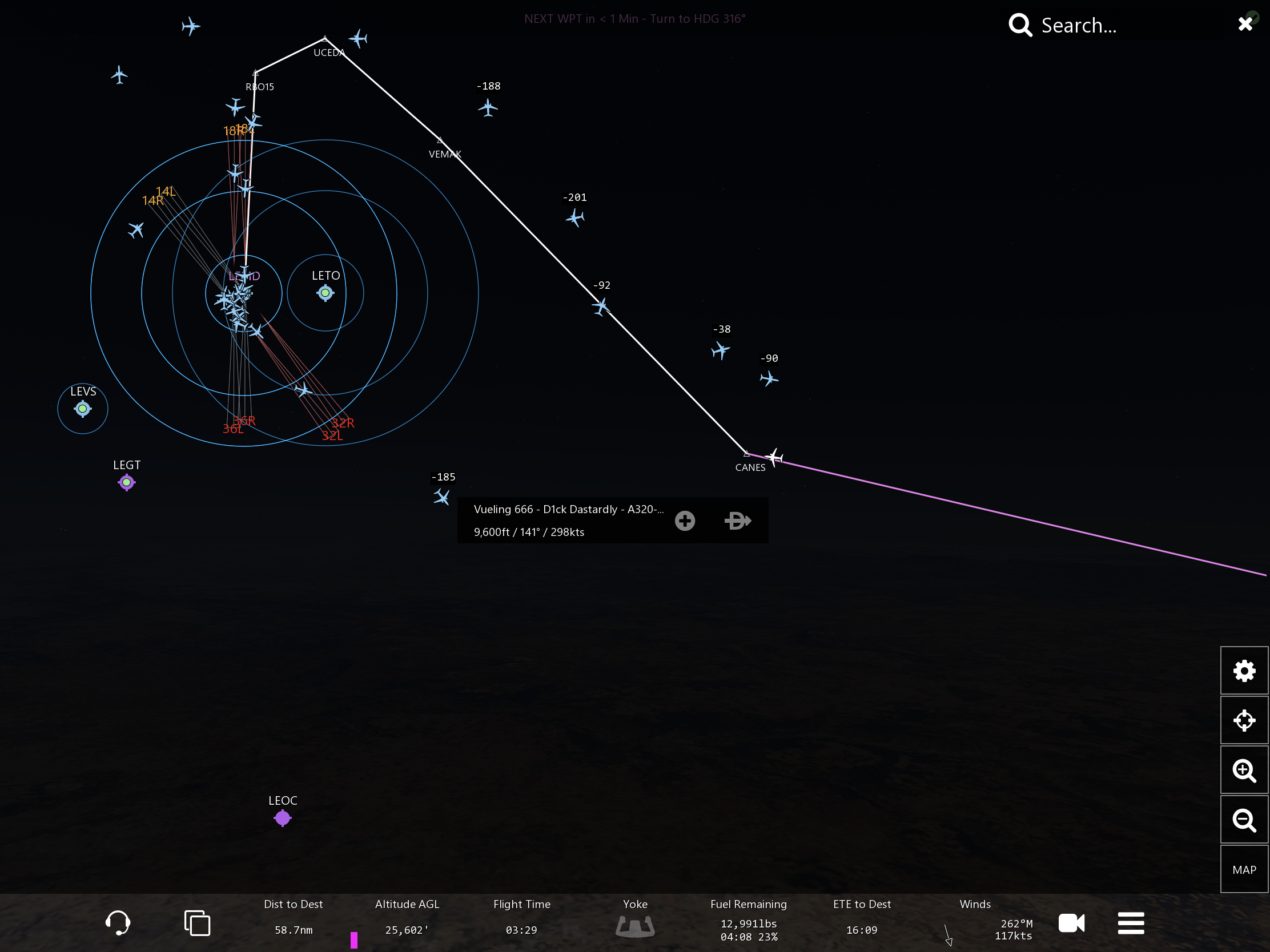Open the hamburger menu icon

pyautogui.click(x=1131, y=923)
